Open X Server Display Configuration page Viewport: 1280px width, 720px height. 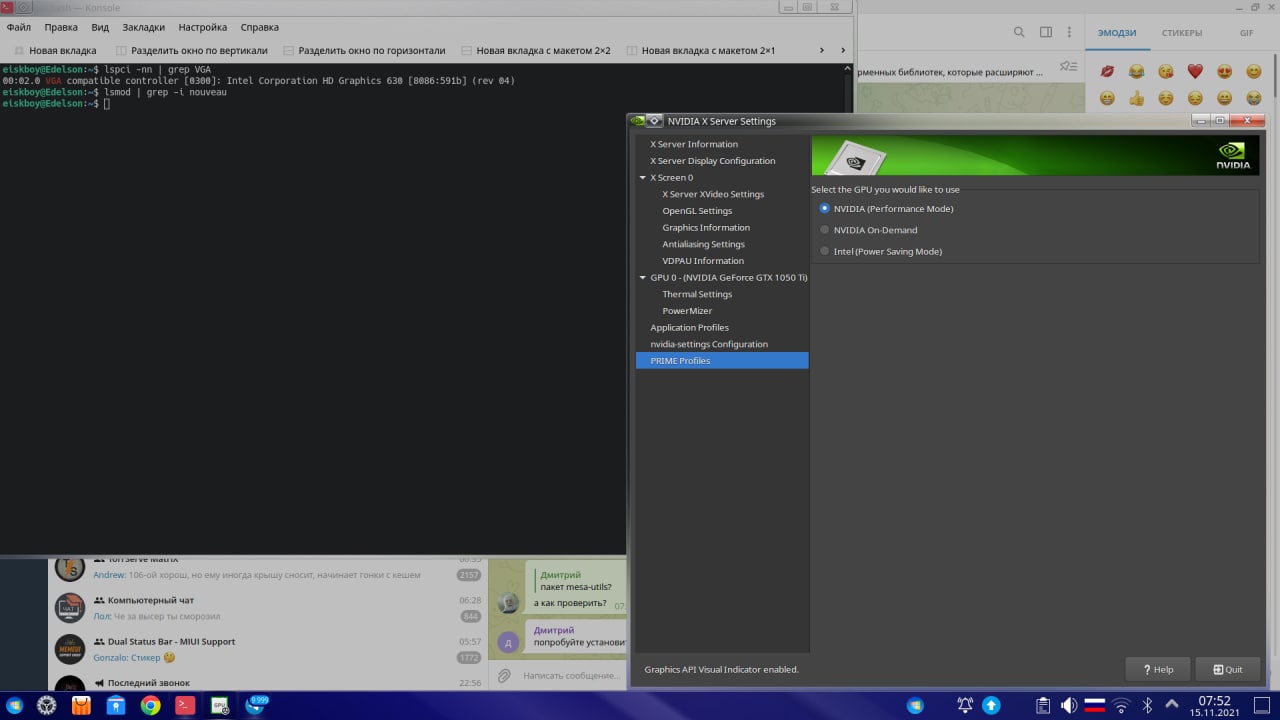tap(712, 161)
